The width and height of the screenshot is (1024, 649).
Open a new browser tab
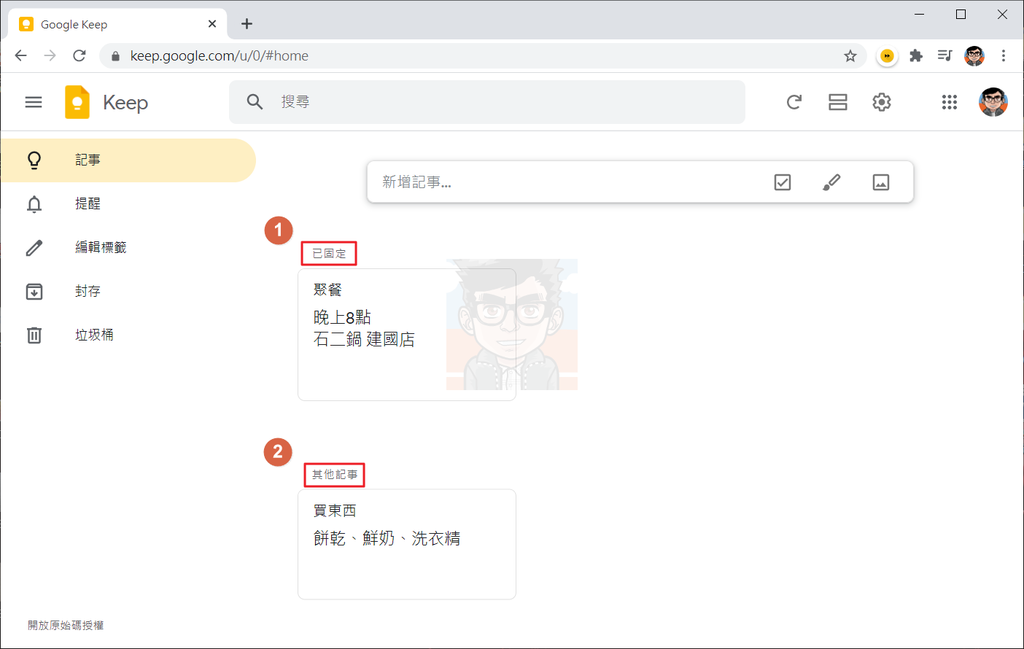[246, 24]
